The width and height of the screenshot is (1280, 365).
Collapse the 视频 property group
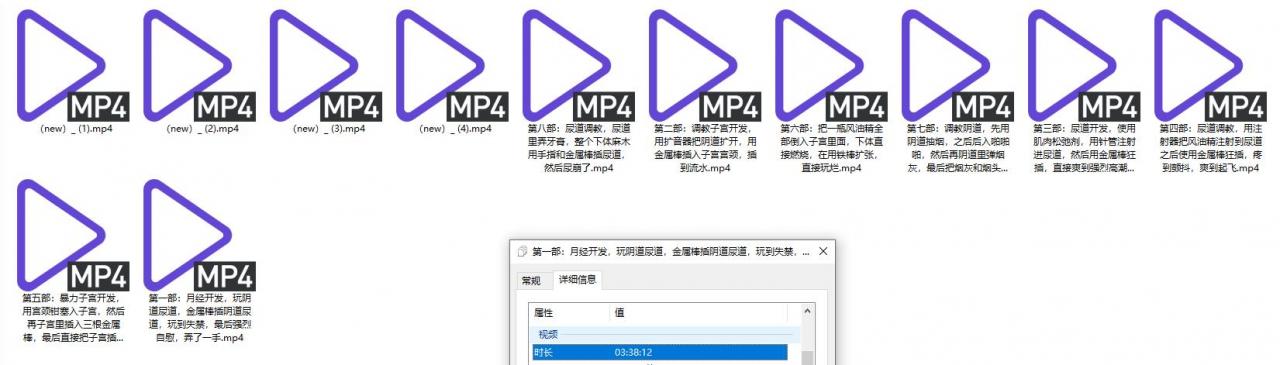549,335
